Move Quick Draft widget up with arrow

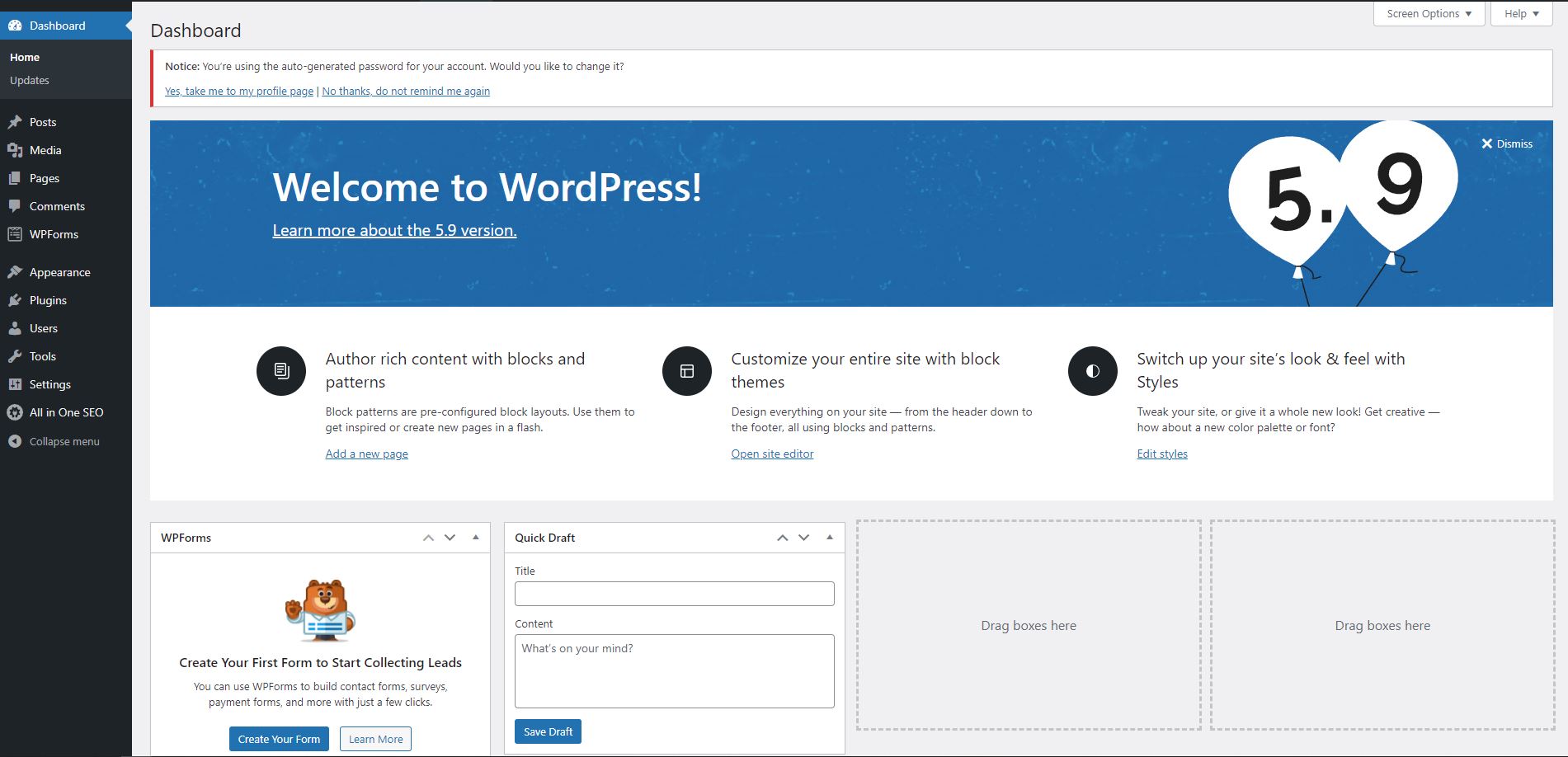point(782,538)
